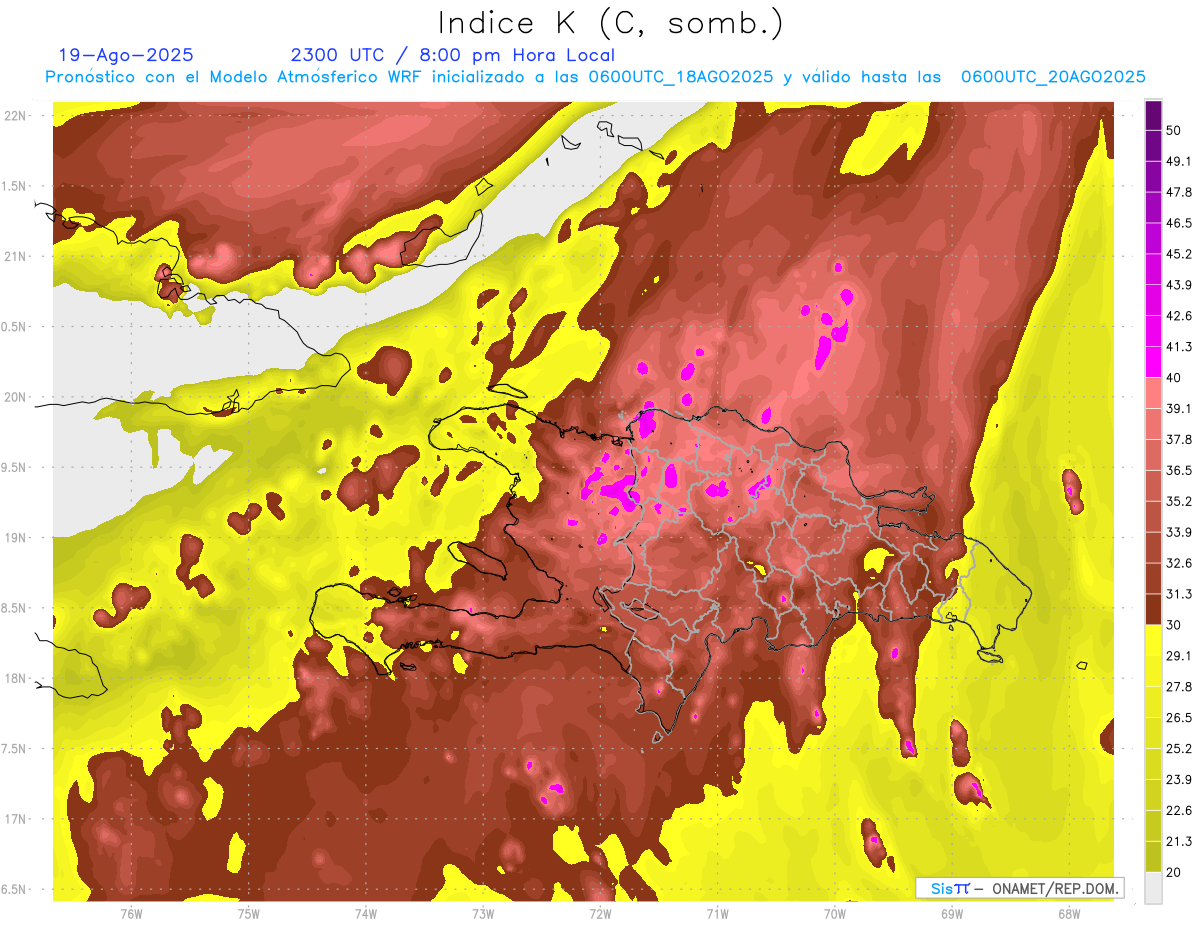Click the yellow colorbar segment between 29.1 and 30
This screenshot has height=927, width=1200.
pos(1153,640)
